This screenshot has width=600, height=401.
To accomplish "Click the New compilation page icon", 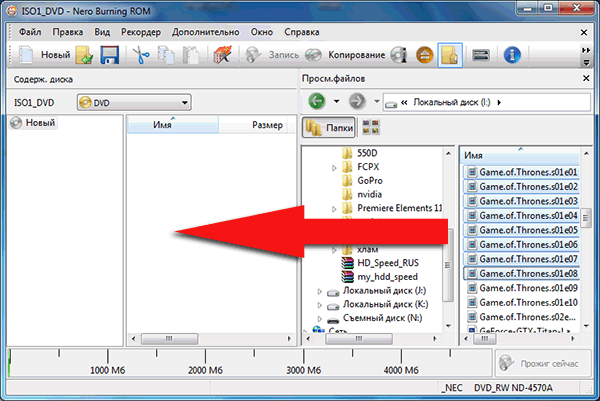I will [x=26, y=55].
